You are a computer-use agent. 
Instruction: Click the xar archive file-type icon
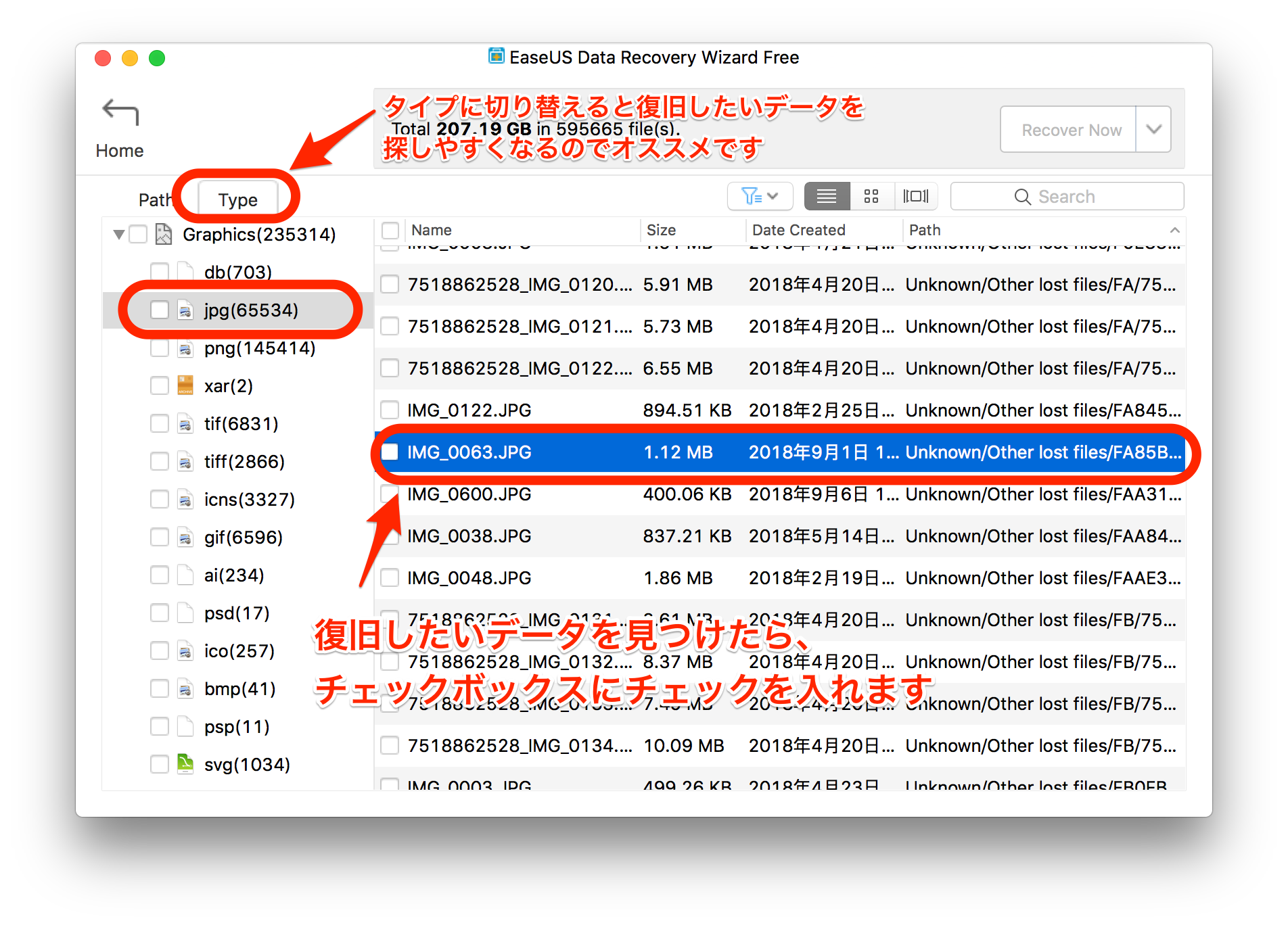click(x=185, y=386)
